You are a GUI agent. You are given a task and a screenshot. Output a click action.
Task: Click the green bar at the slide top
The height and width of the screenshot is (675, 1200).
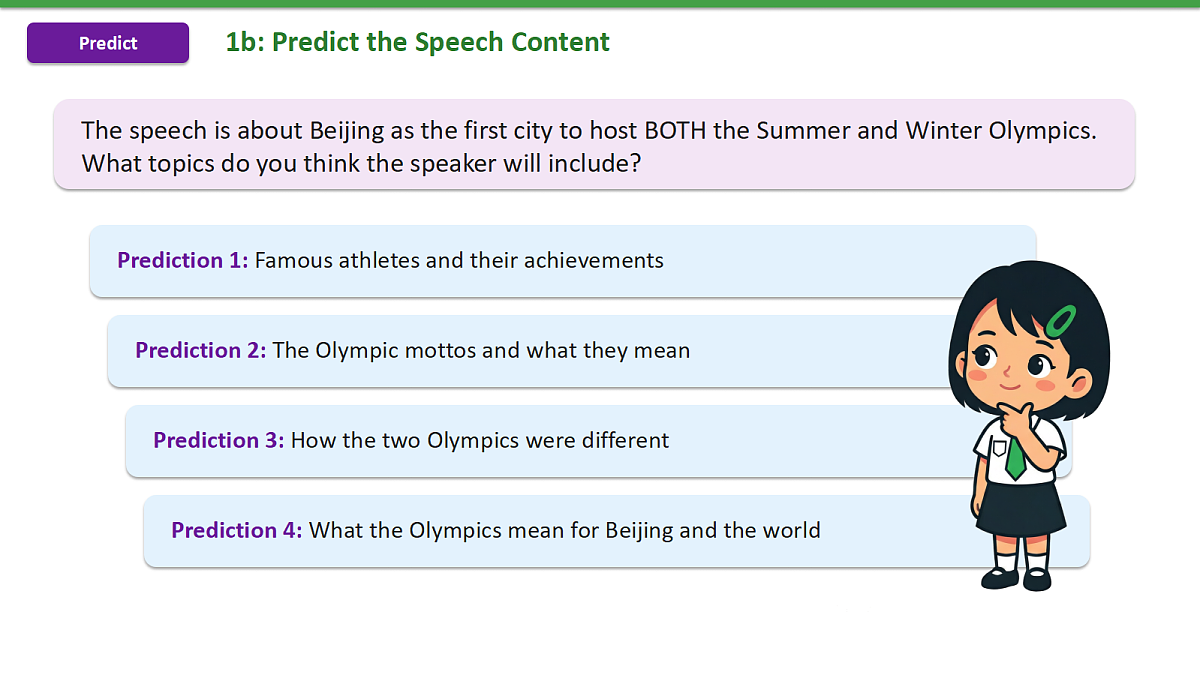(600, 3)
